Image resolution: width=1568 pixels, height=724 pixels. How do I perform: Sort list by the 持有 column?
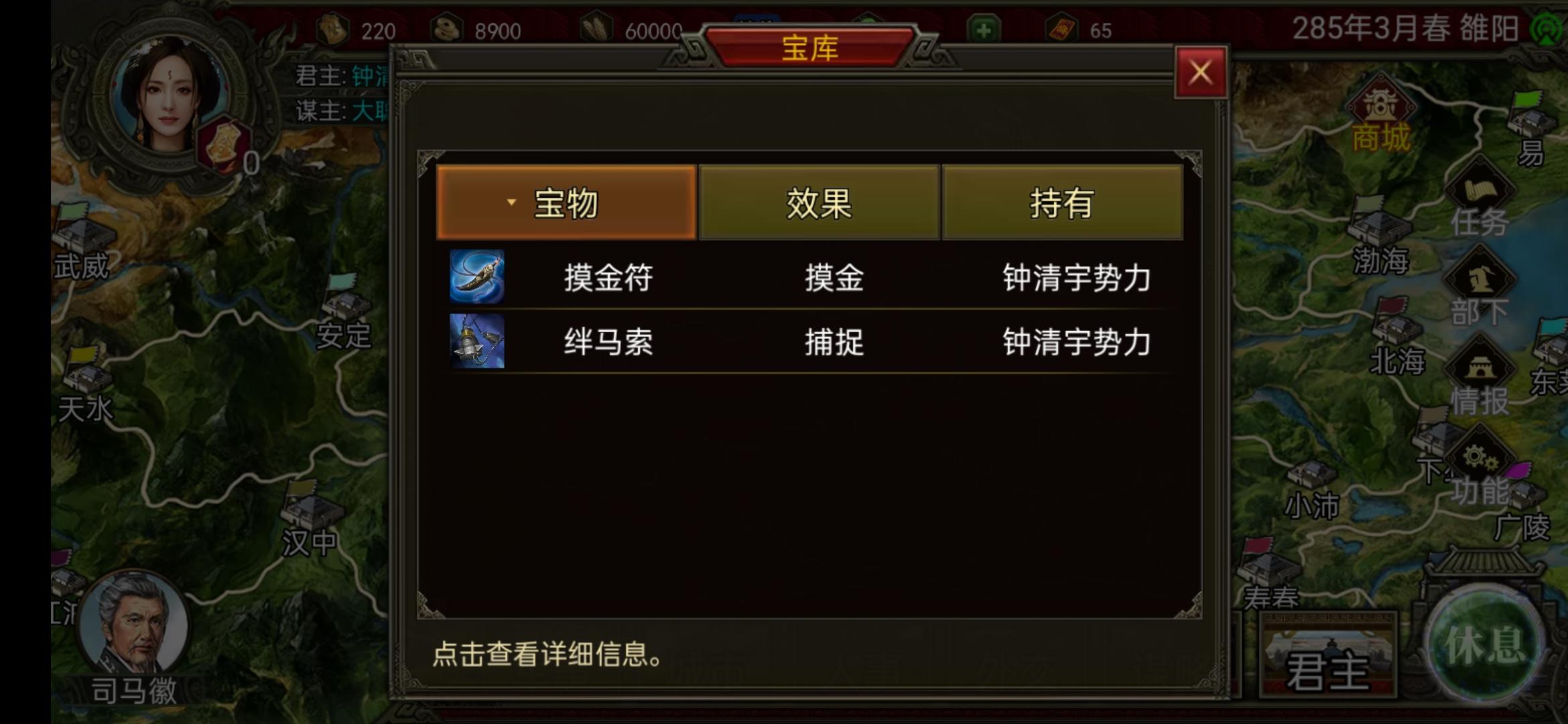point(1062,202)
